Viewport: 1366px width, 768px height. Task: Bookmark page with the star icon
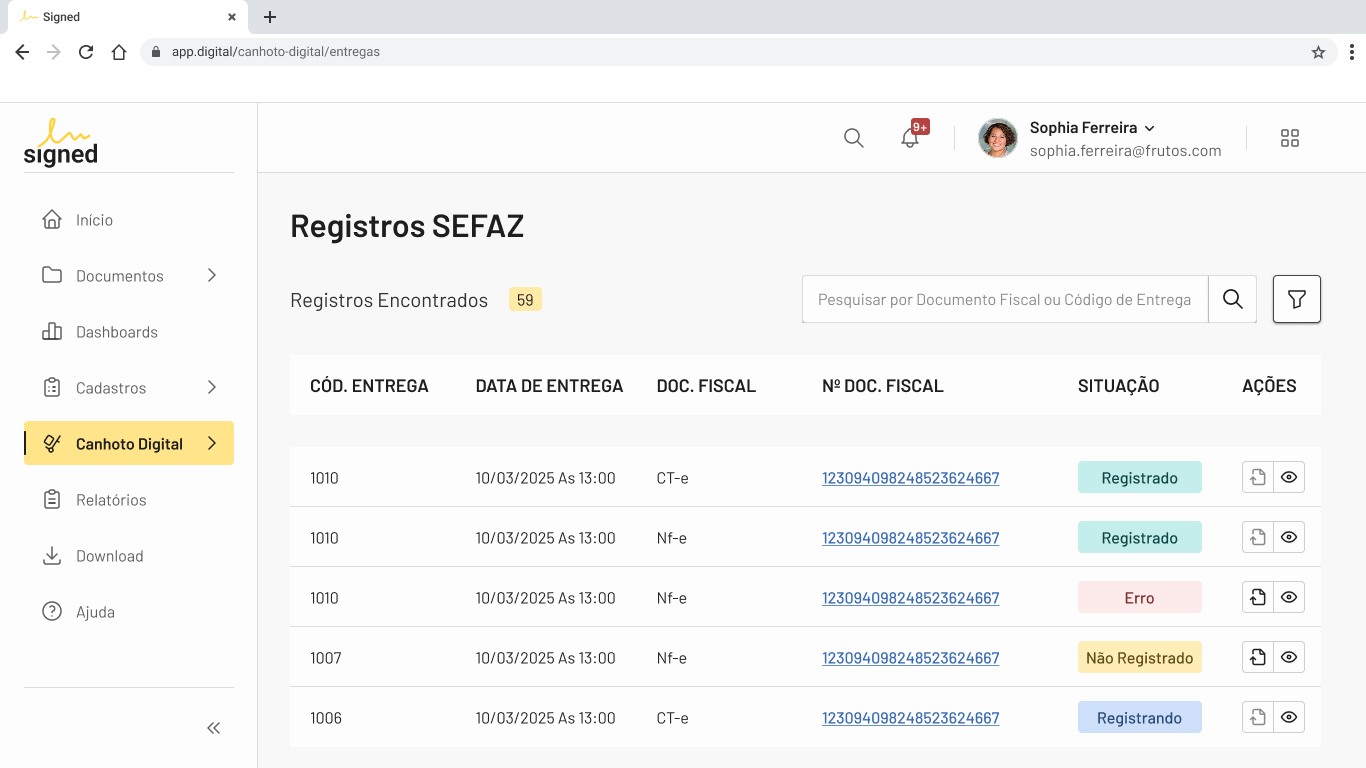pos(1318,52)
